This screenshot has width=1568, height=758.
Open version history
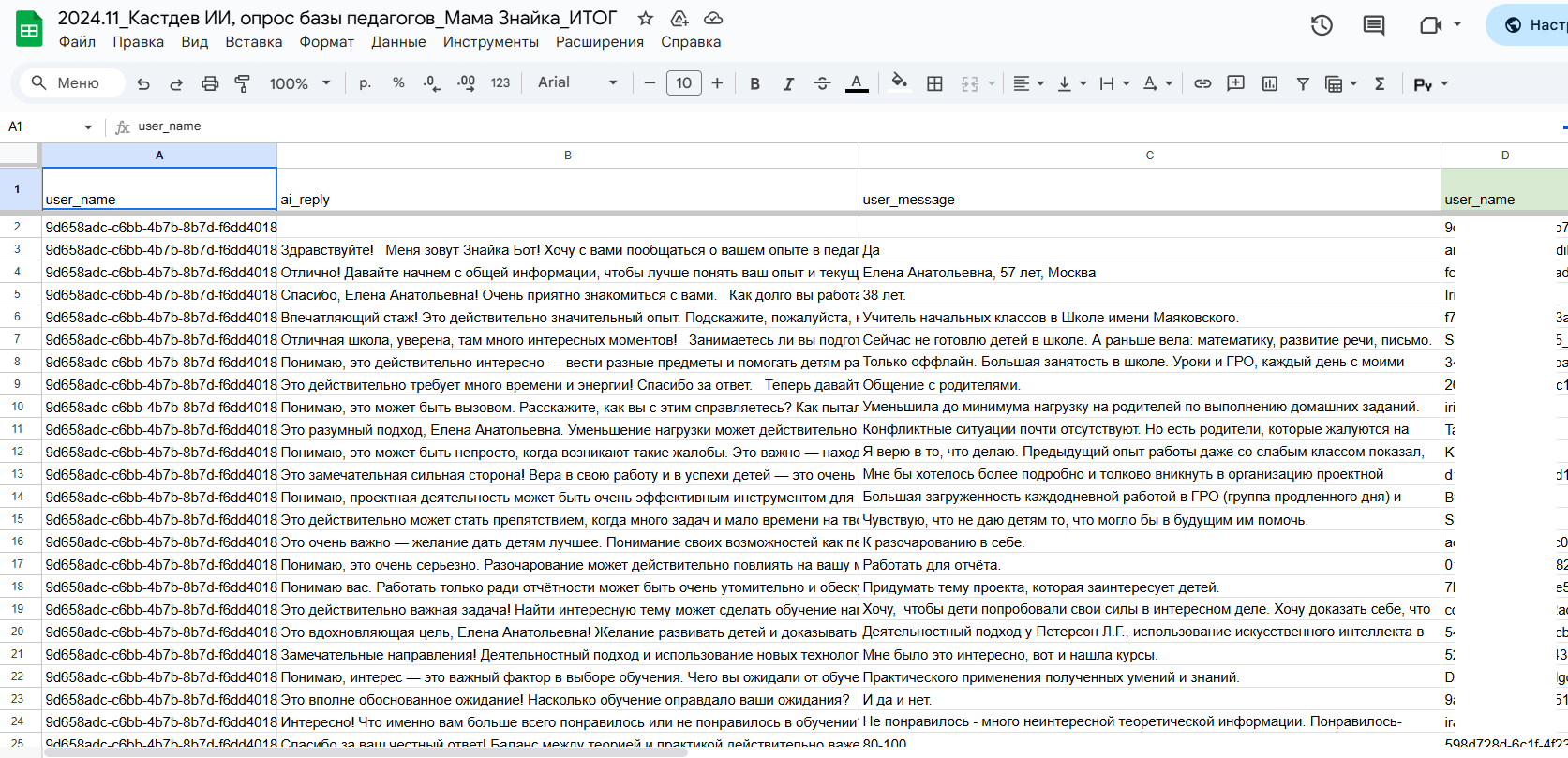(1322, 25)
